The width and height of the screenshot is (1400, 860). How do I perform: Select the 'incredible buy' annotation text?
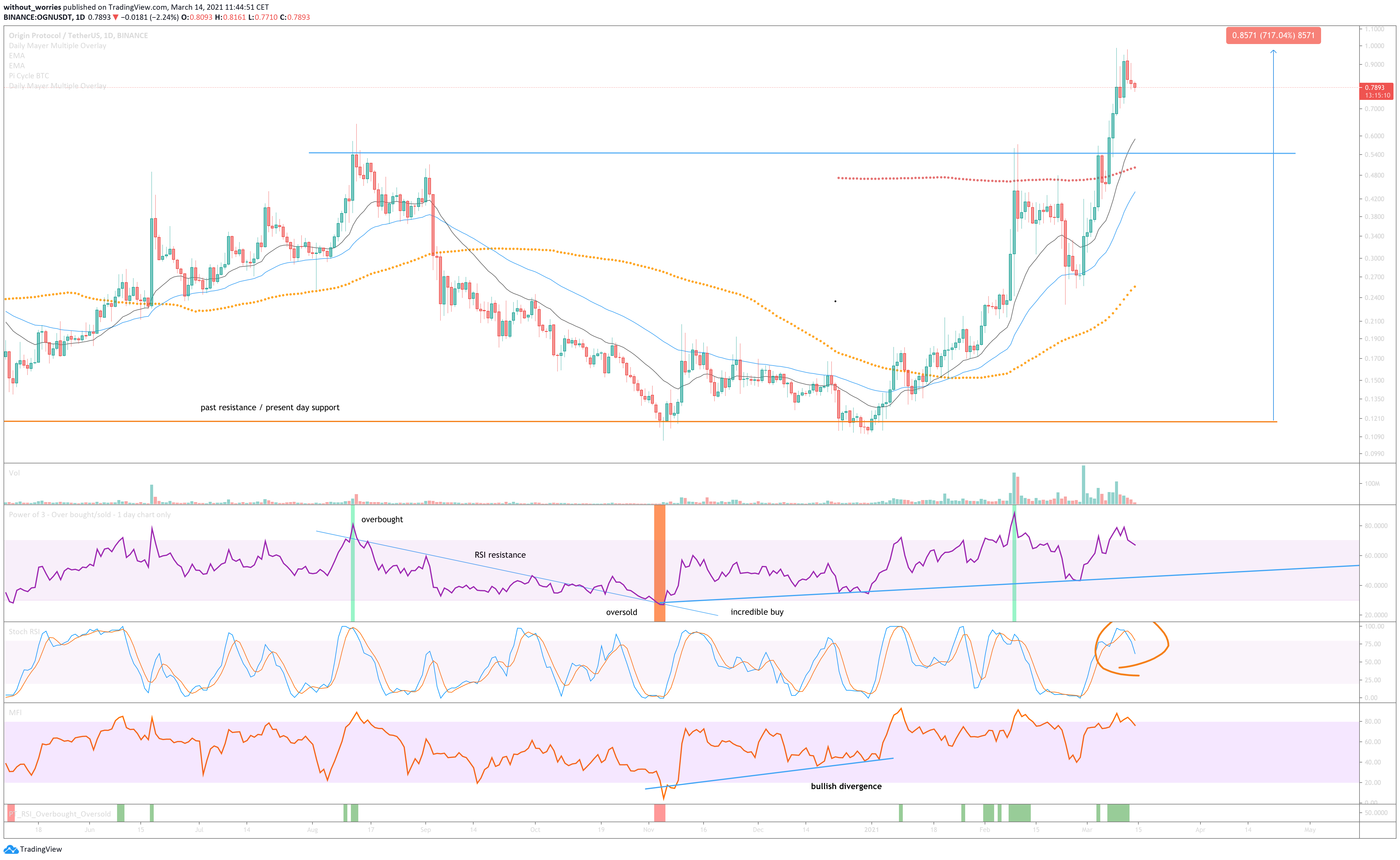tap(756, 612)
